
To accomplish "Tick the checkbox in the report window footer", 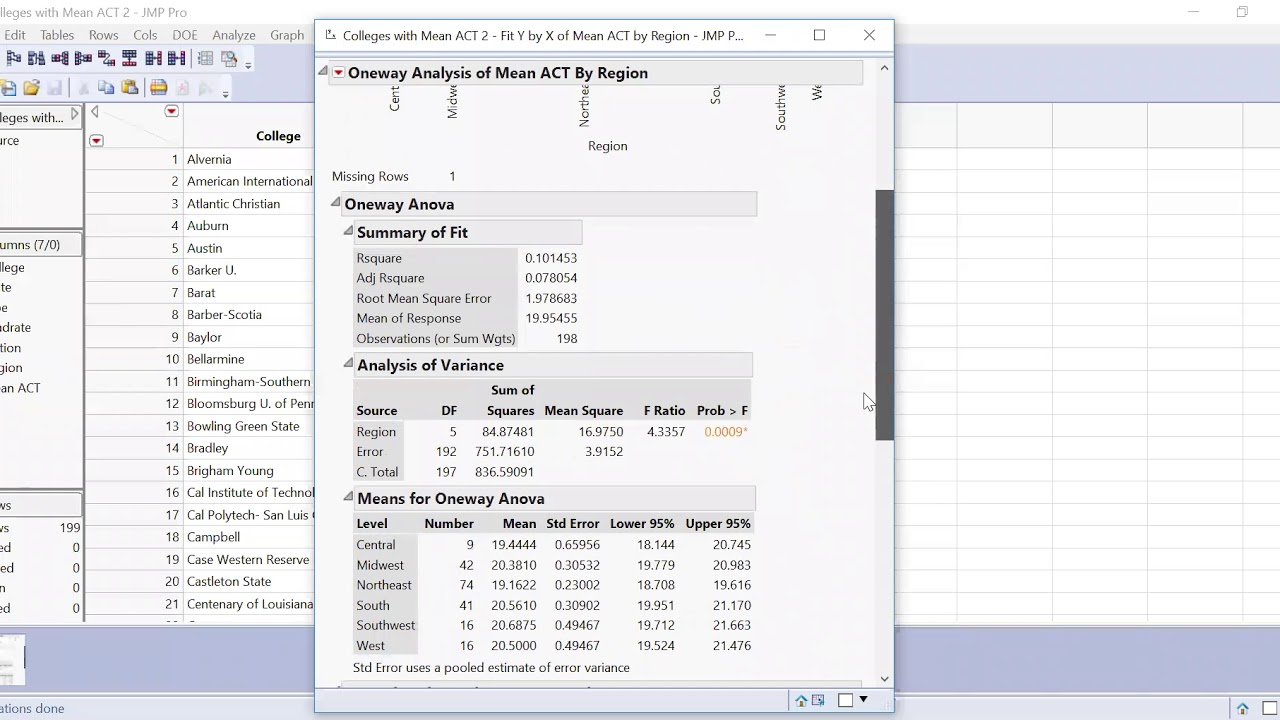I will pyautogui.click(x=845, y=701).
